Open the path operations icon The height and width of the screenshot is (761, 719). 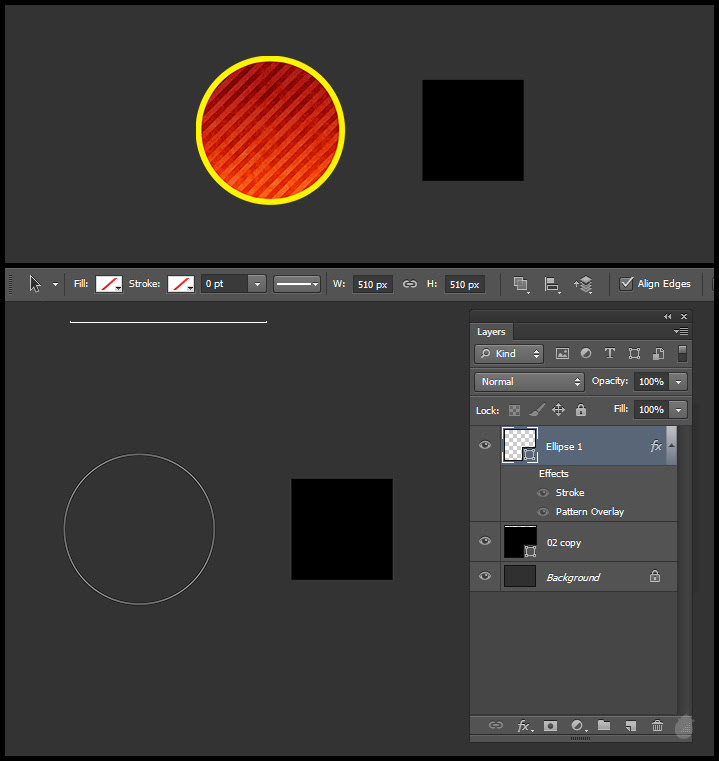point(521,284)
